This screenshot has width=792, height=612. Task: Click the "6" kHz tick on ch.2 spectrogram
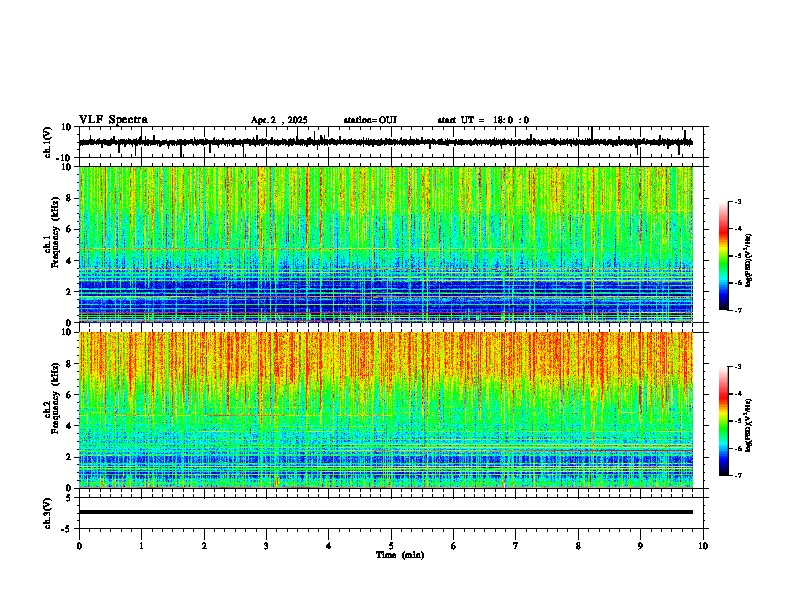click(x=70, y=395)
